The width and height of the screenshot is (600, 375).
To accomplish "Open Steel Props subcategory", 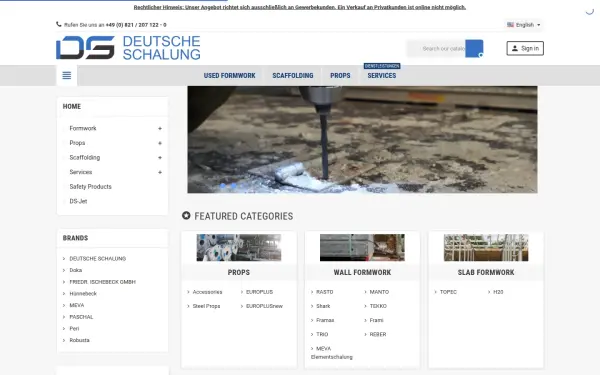I will (206, 306).
